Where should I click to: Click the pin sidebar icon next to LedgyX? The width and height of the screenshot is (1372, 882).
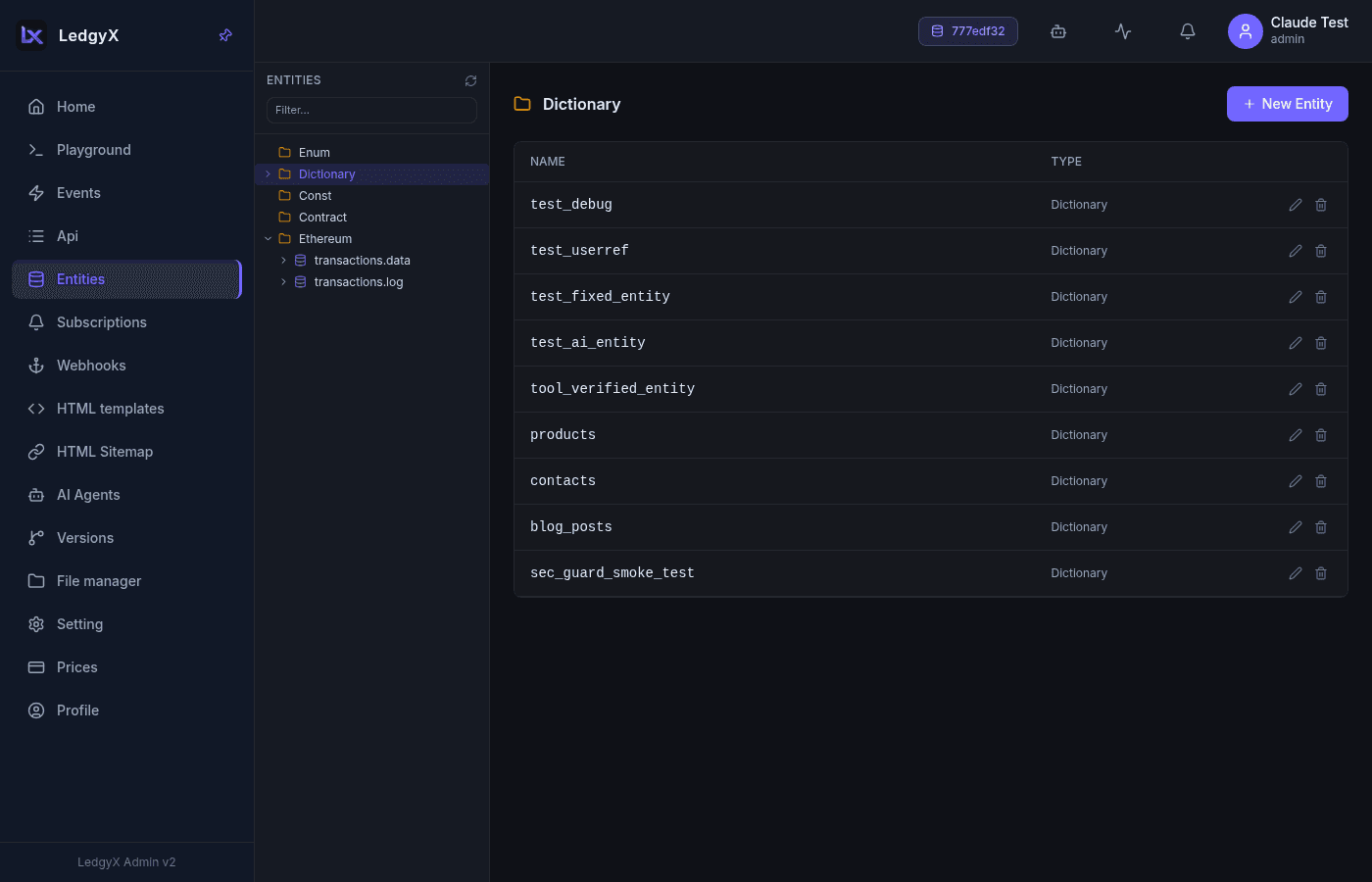click(225, 35)
